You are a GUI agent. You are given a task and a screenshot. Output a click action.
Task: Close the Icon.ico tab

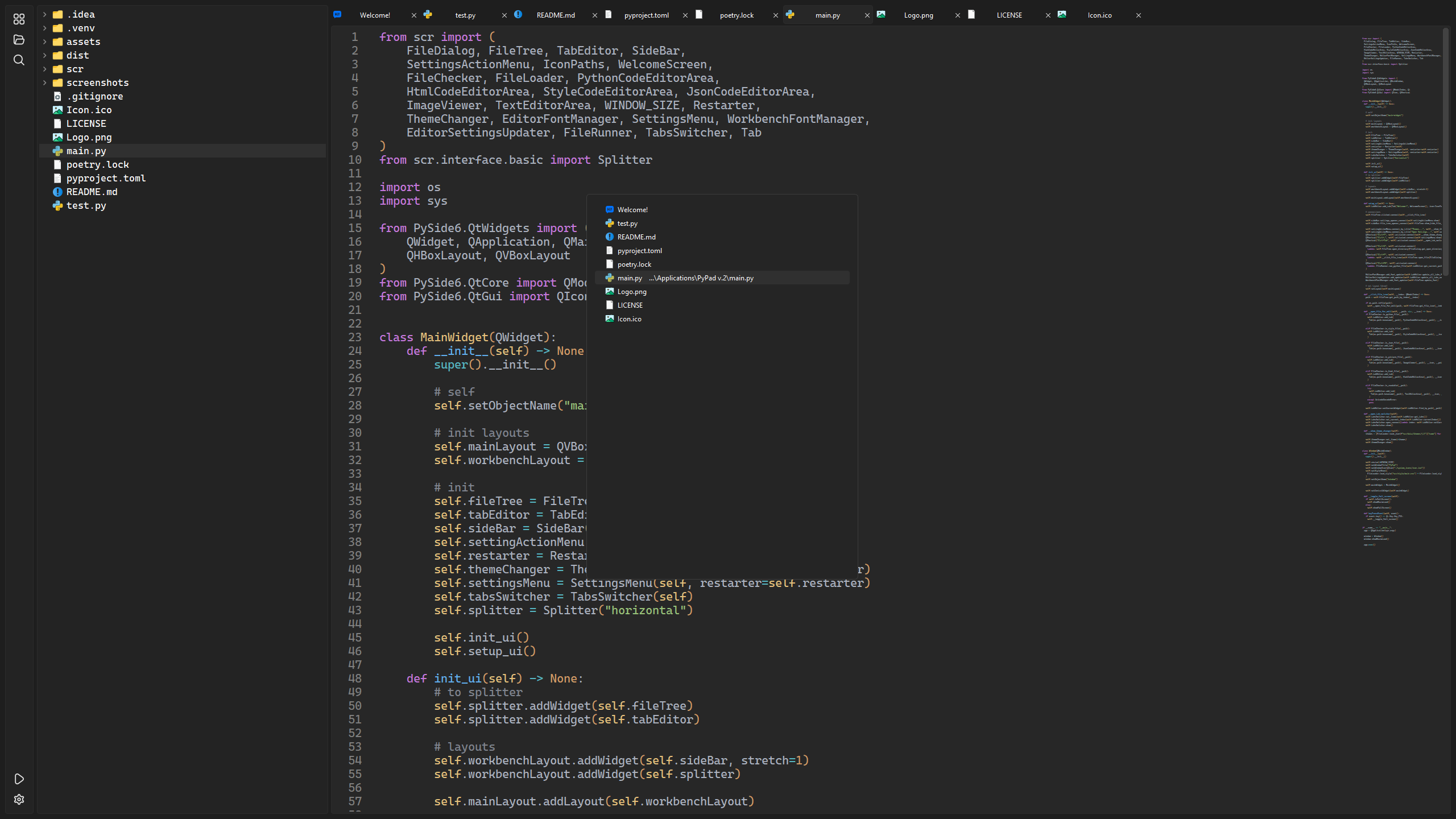pyautogui.click(x=1138, y=15)
